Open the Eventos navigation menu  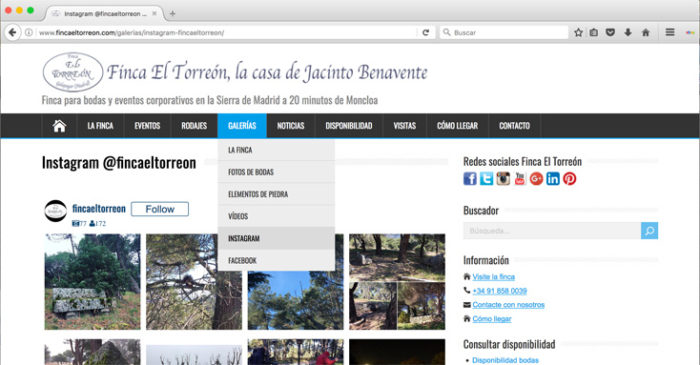coord(147,126)
